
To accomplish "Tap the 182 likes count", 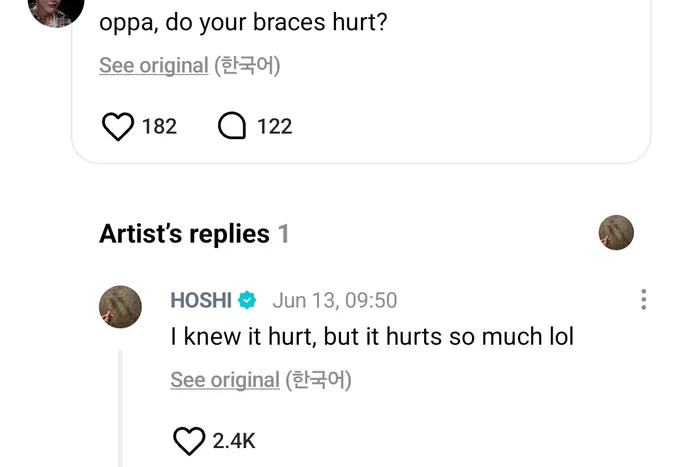I will pyautogui.click(x=159, y=127).
